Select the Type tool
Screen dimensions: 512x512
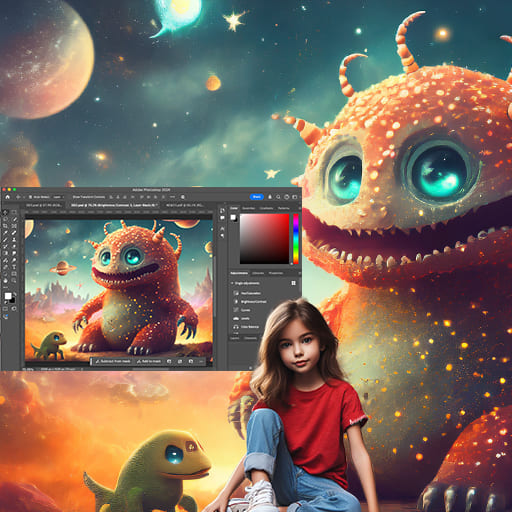14,267
